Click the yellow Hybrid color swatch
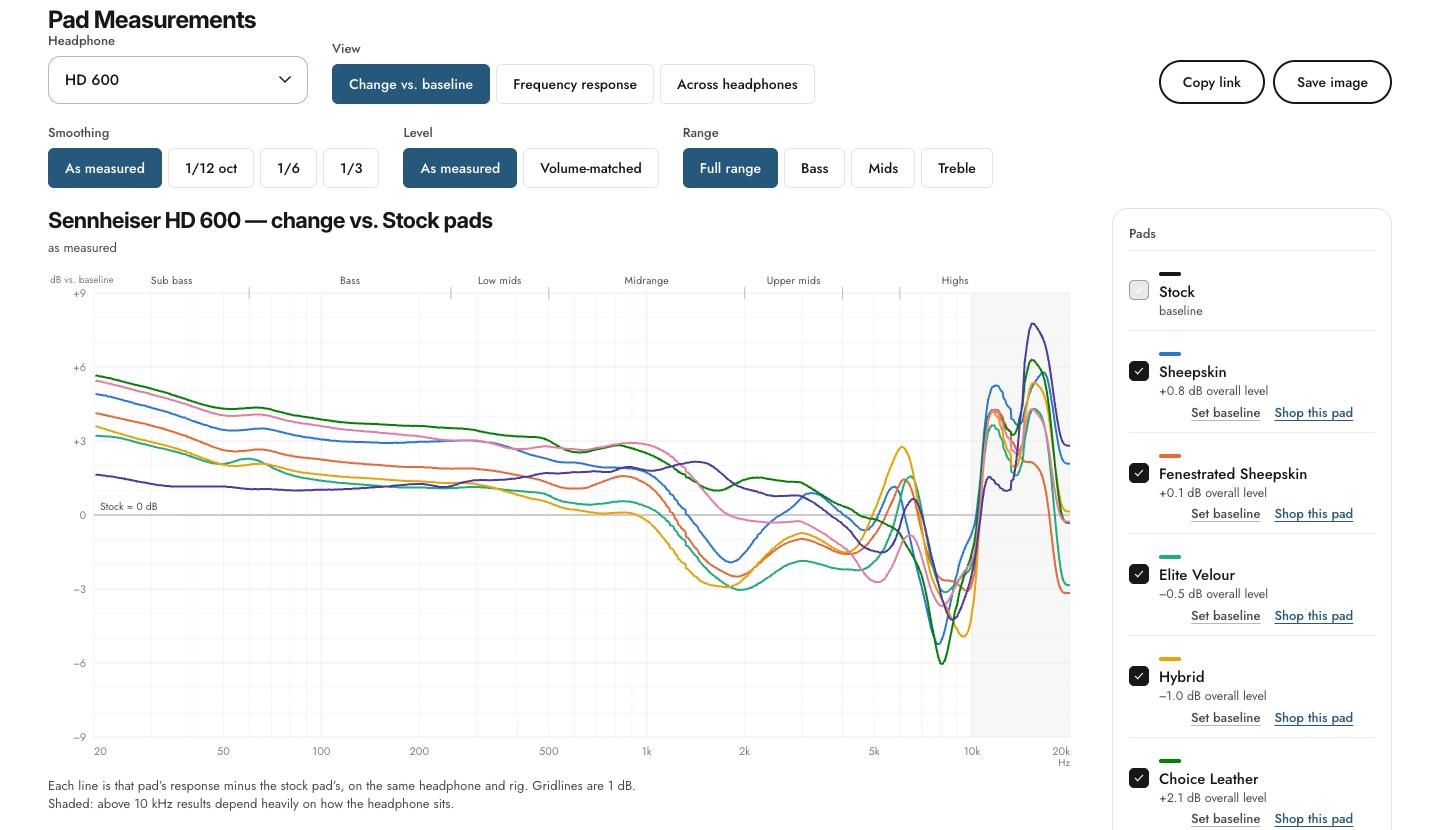This screenshot has height=830, width=1440. point(1170,659)
